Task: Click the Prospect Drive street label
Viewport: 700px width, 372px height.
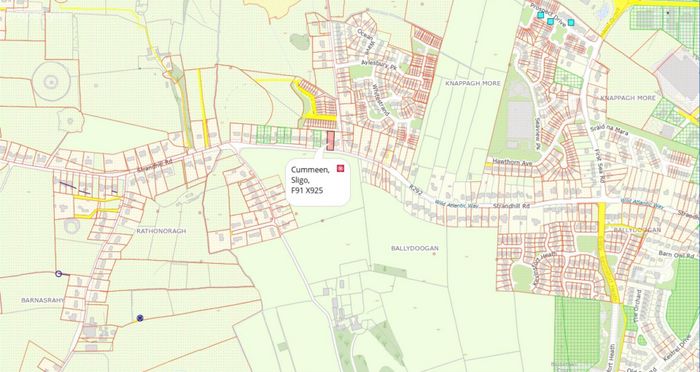Action: pos(548,15)
